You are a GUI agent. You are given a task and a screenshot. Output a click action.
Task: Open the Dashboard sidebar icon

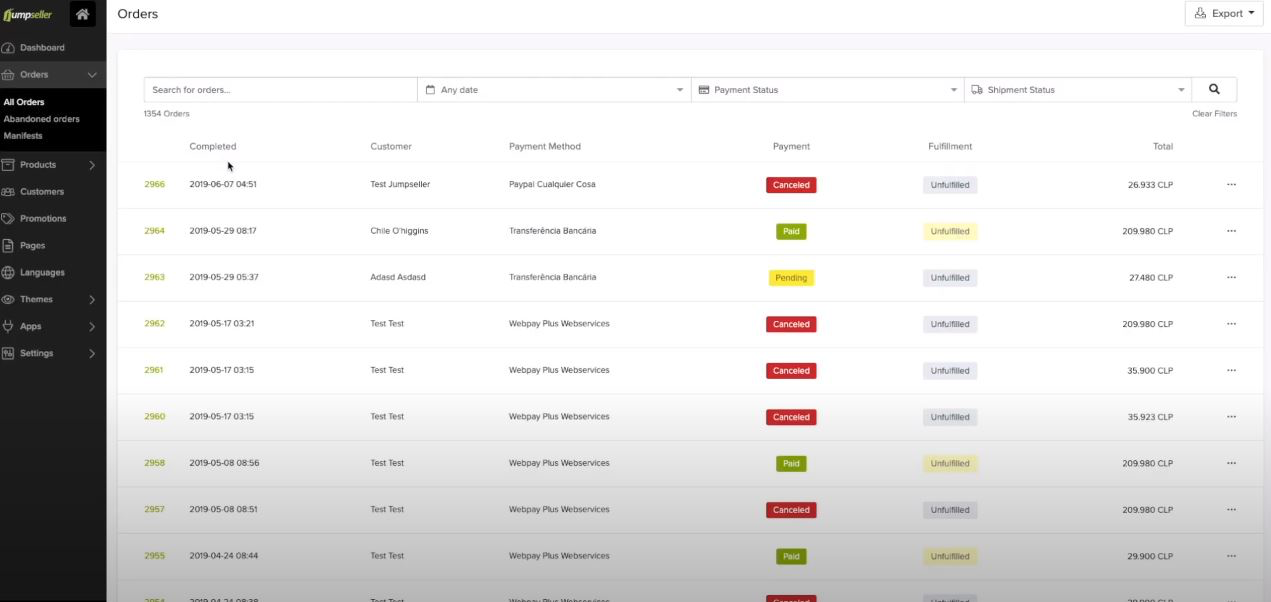[x=9, y=48]
